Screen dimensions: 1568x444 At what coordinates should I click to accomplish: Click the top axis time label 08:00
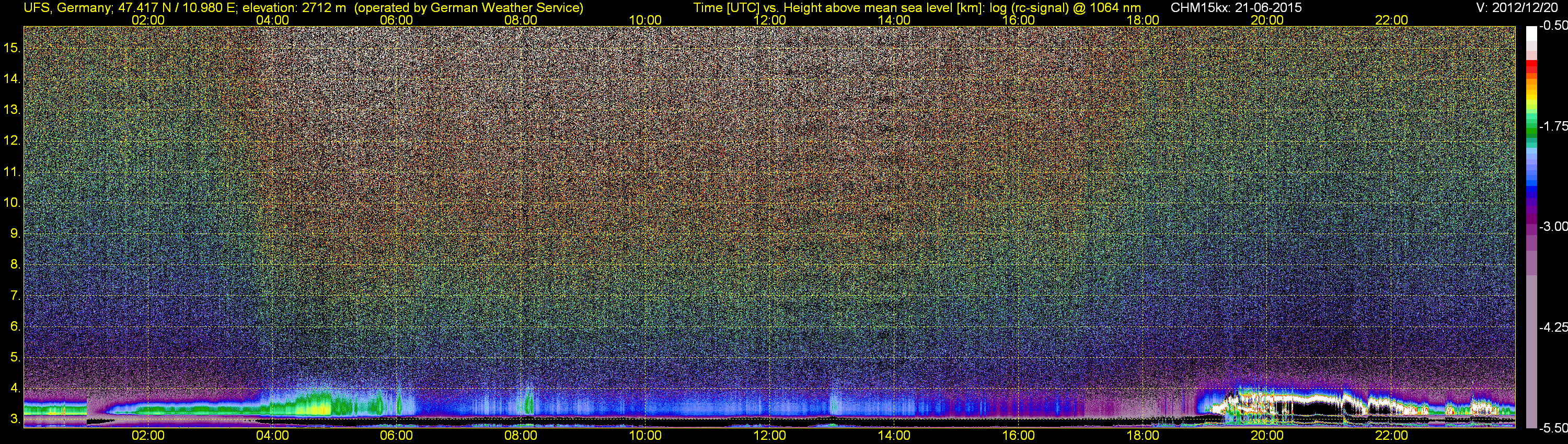coord(521,20)
